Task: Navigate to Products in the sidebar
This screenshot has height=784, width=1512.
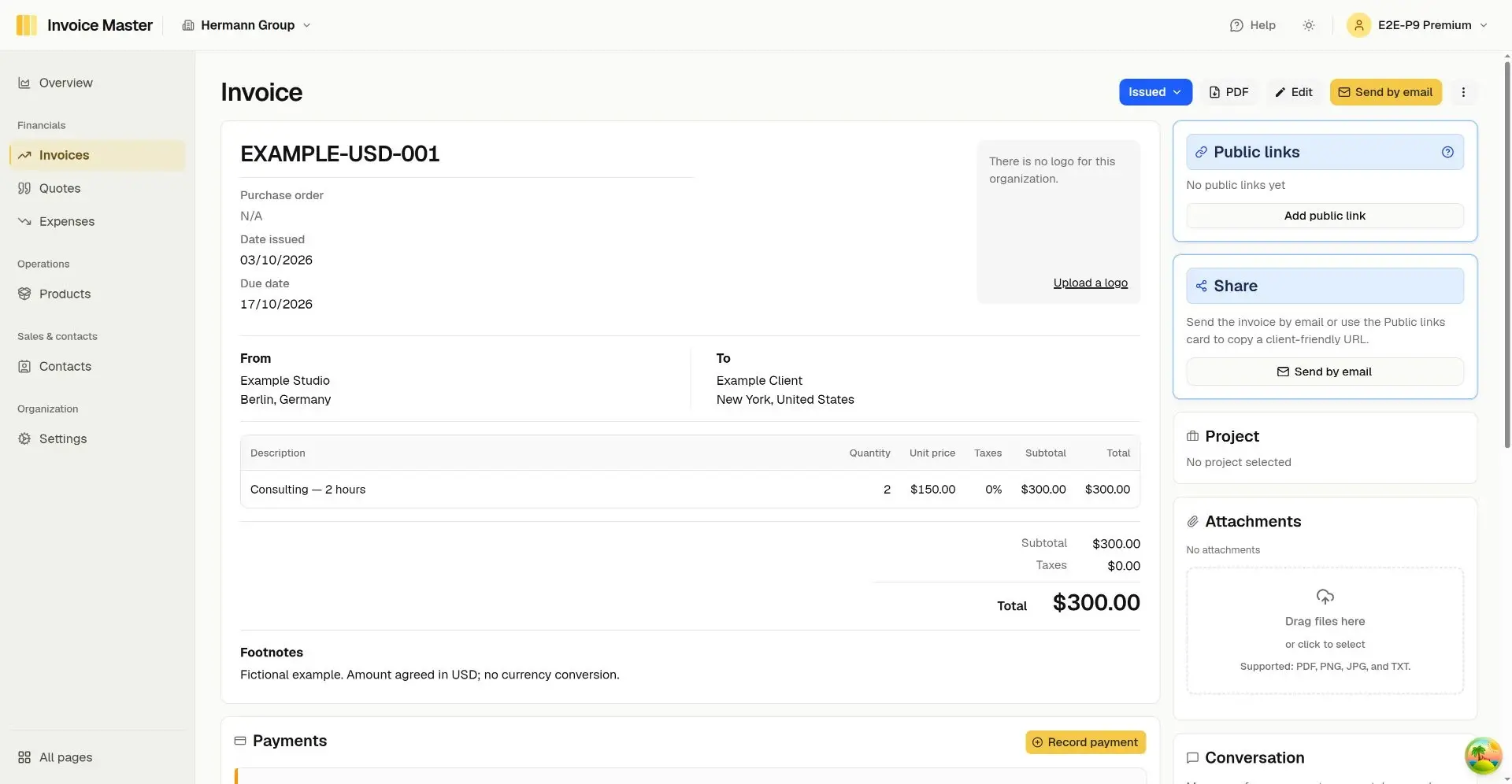Action: 98,294
